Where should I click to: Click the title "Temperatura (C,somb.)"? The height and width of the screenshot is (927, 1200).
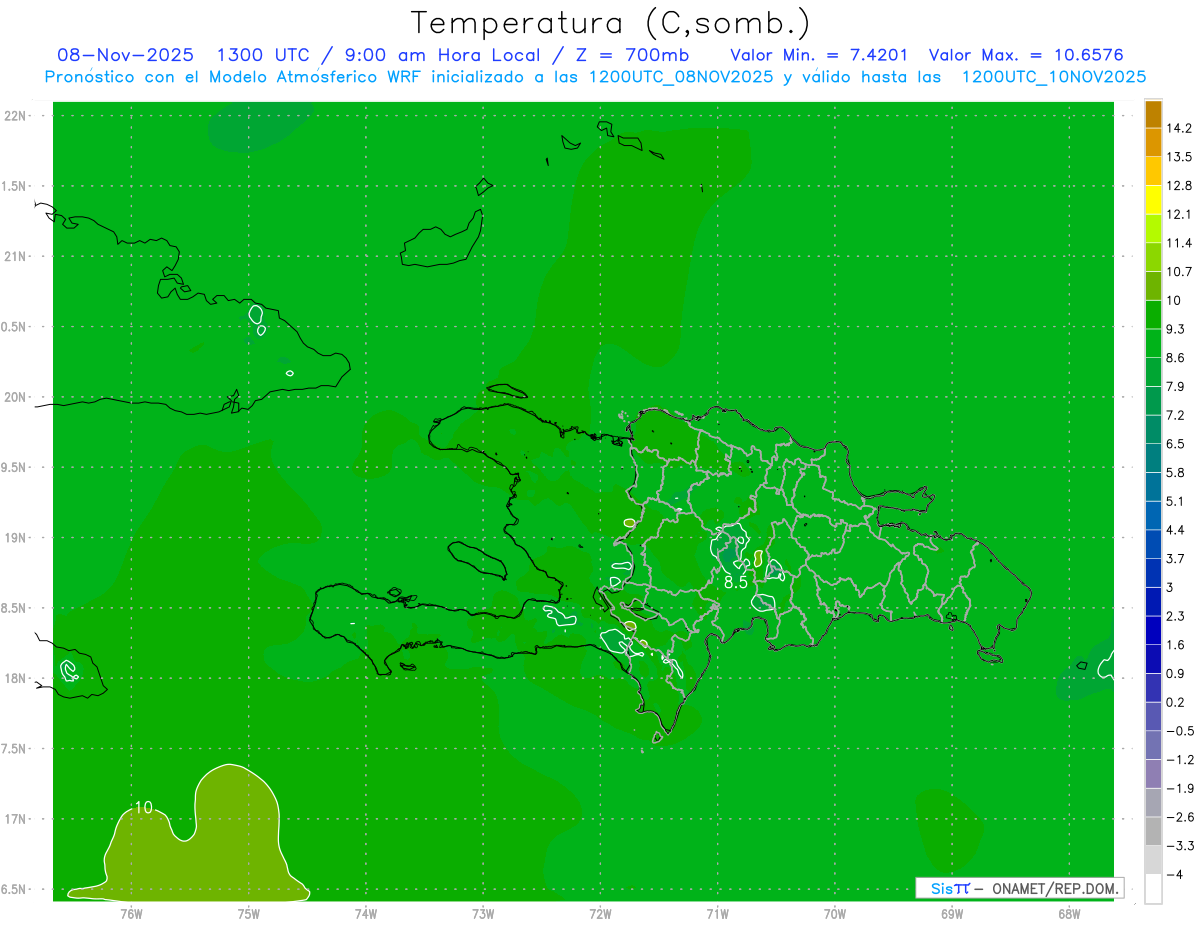(610, 23)
